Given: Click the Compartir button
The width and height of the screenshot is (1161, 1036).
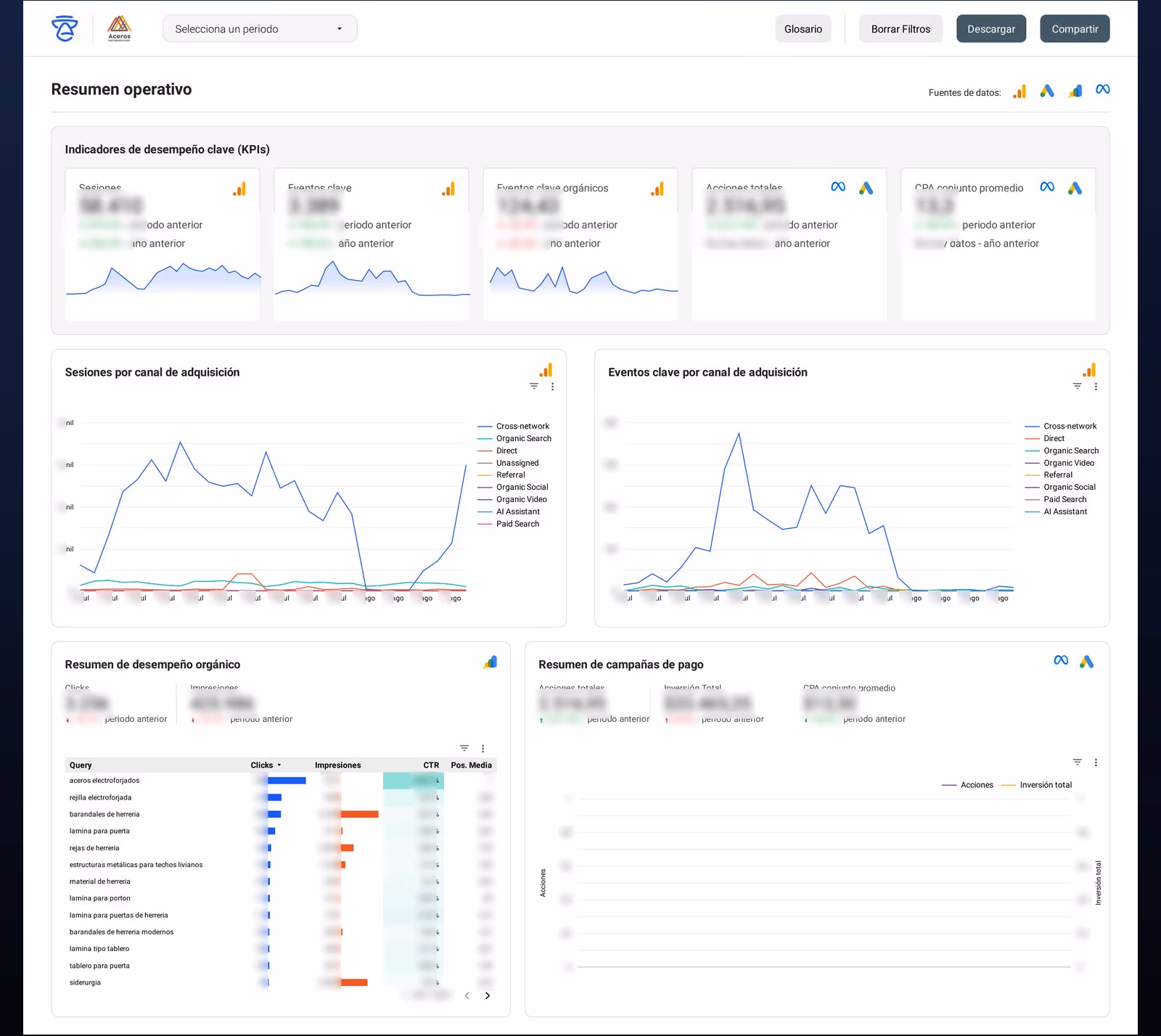Looking at the screenshot, I should coord(1075,29).
